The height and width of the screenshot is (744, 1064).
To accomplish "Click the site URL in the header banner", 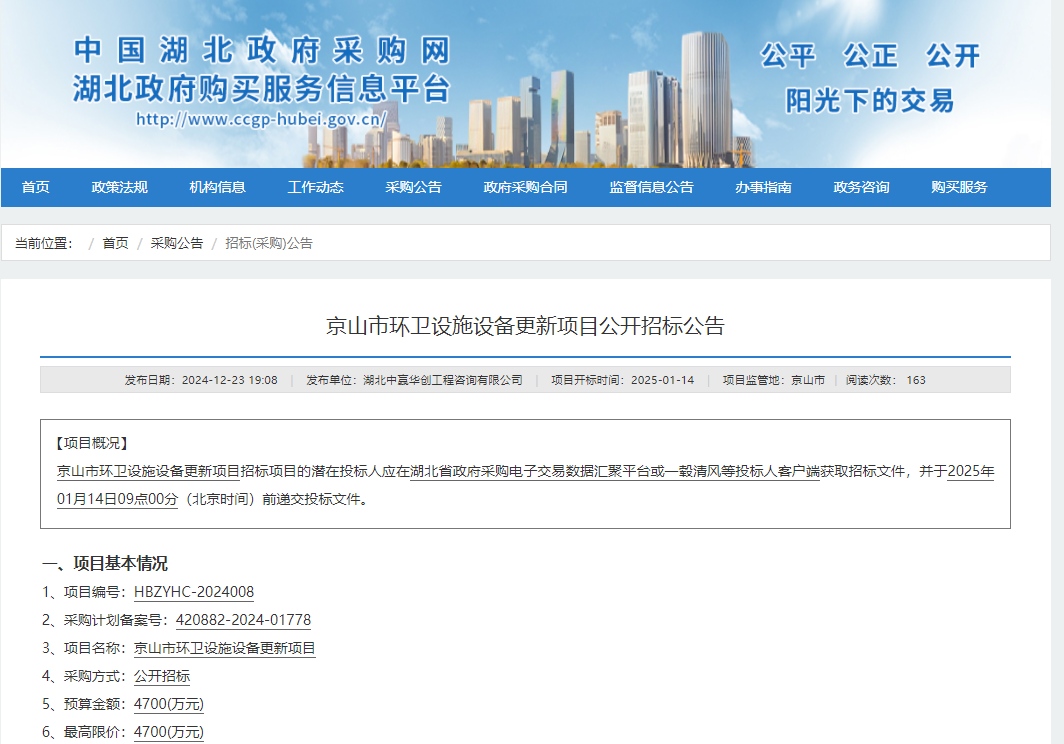I will 261,119.
